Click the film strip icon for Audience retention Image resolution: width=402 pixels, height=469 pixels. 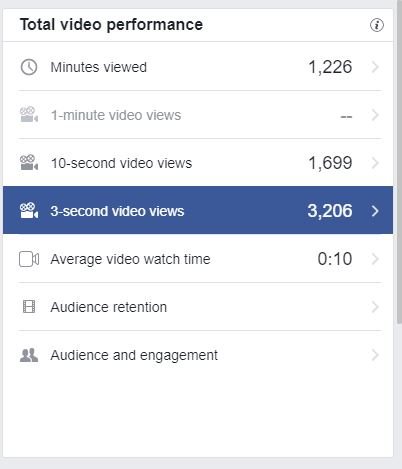29,307
